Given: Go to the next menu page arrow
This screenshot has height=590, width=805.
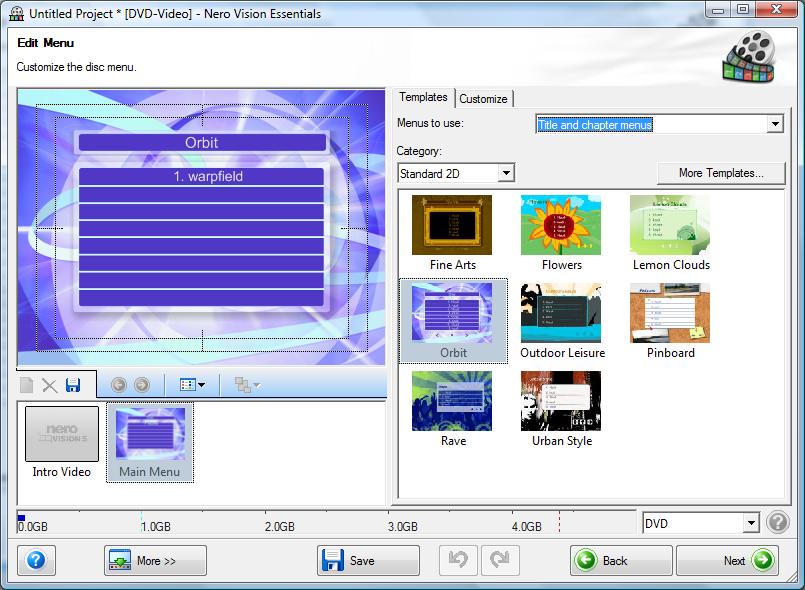Looking at the screenshot, I should [142, 385].
